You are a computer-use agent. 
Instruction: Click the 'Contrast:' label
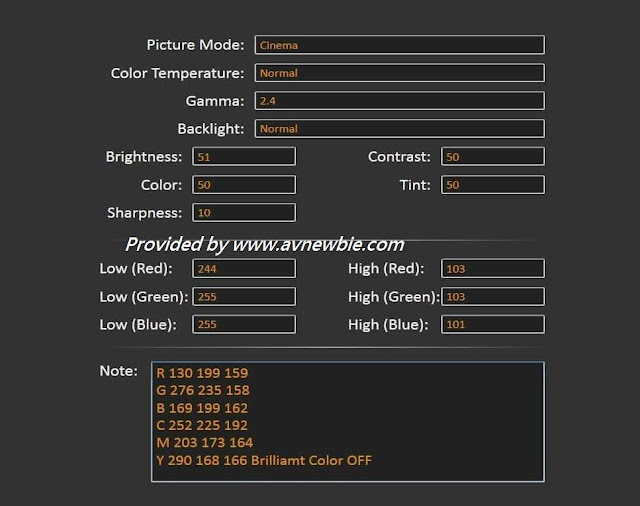point(399,157)
